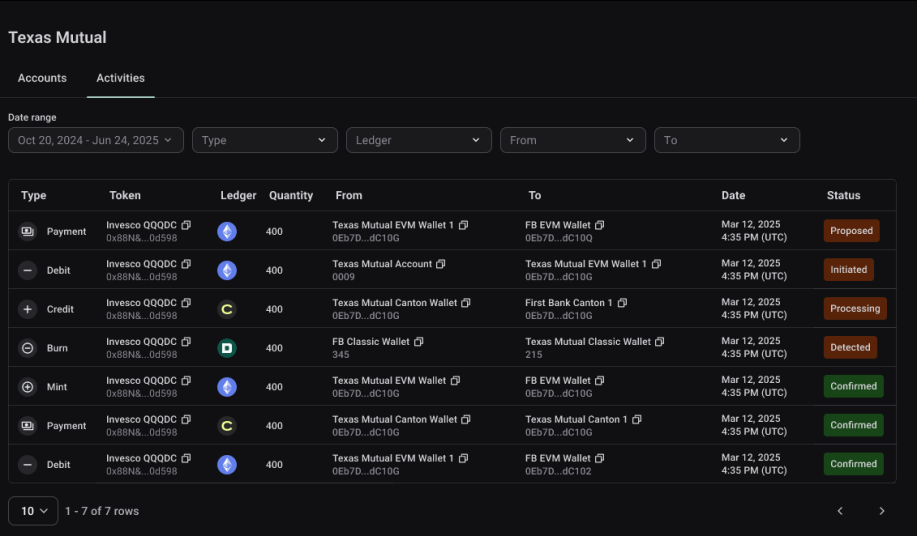917x536 pixels.
Task: Open the Date range dropdown
Action: tap(96, 140)
